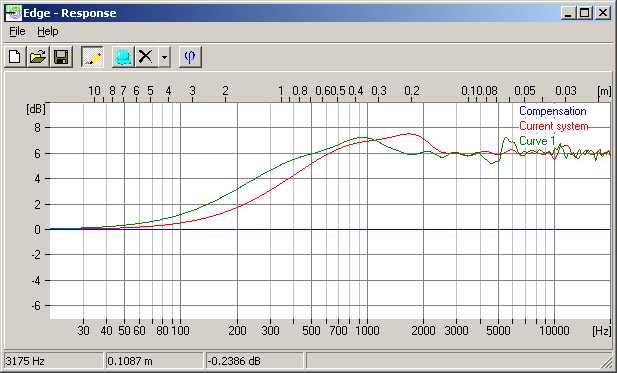Toggle the phase (φ) display button
Viewport: 617px width, 373px height.
click(190, 57)
